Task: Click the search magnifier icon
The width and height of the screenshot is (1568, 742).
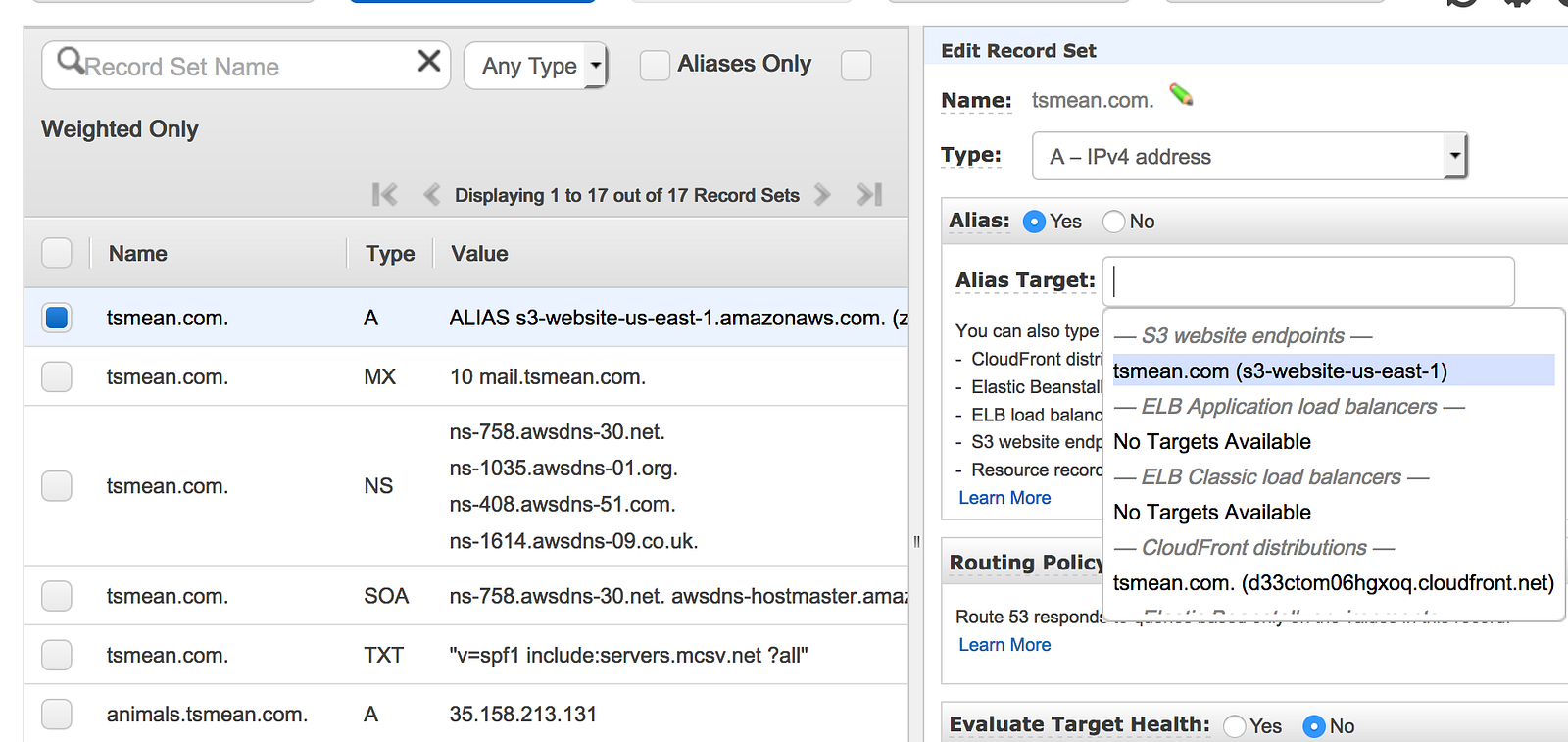Action: tap(71, 62)
